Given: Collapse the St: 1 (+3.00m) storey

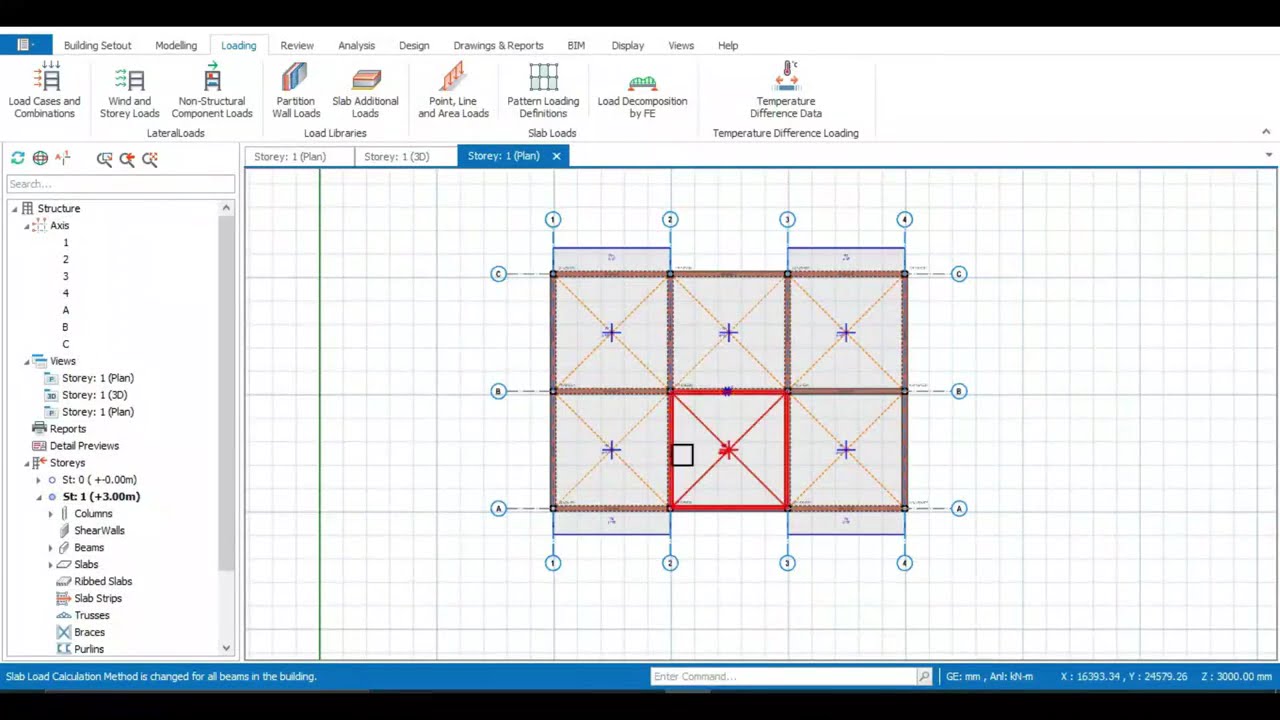Looking at the screenshot, I should pyautogui.click(x=39, y=497).
